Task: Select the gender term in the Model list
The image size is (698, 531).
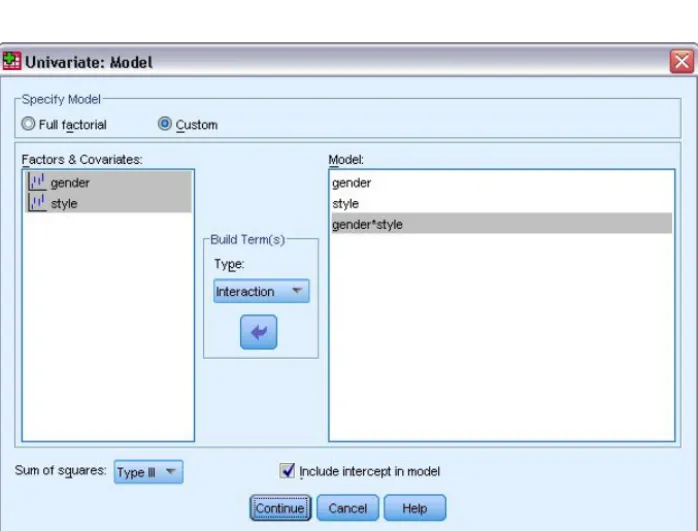Action: click(x=502, y=182)
